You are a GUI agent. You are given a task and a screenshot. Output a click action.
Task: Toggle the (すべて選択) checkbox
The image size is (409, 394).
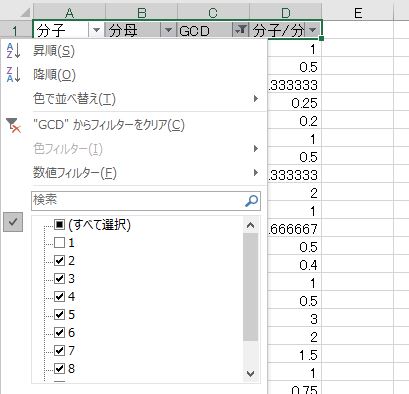coord(59,225)
